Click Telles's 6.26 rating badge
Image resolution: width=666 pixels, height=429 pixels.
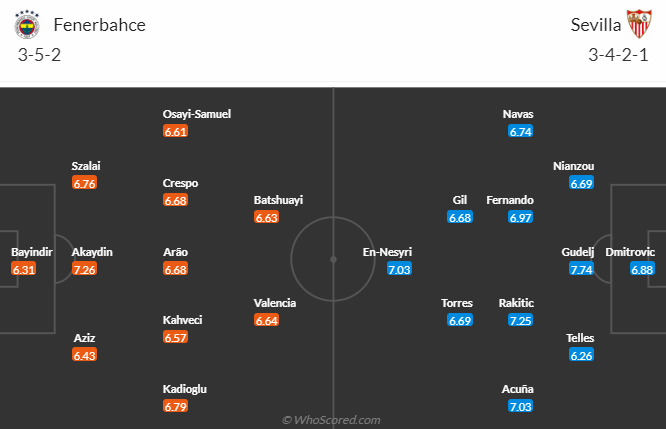[x=581, y=355]
